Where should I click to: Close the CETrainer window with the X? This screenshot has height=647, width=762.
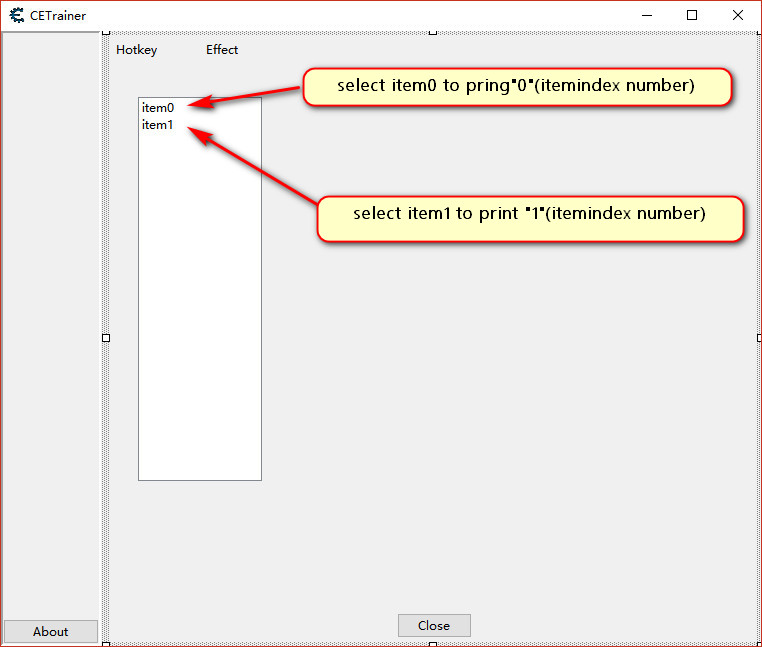tap(737, 15)
